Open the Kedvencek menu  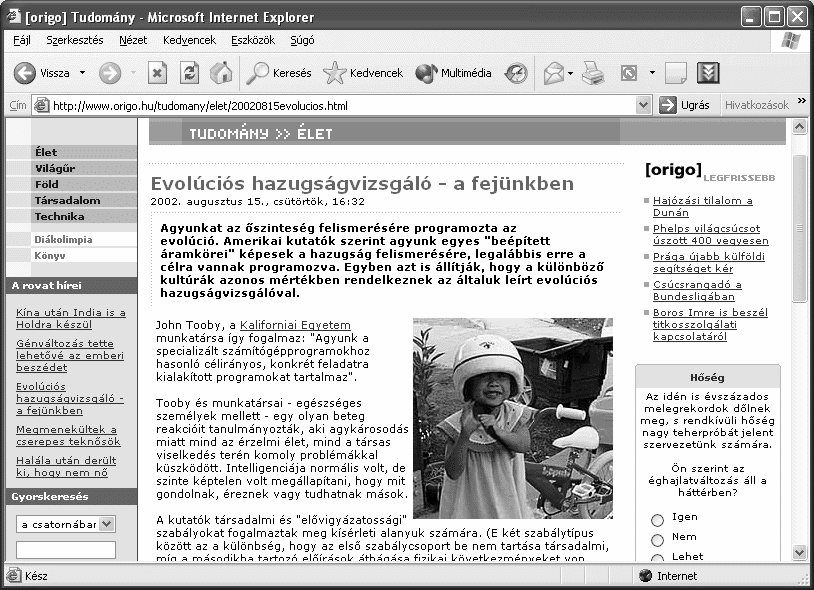click(x=189, y=40)
